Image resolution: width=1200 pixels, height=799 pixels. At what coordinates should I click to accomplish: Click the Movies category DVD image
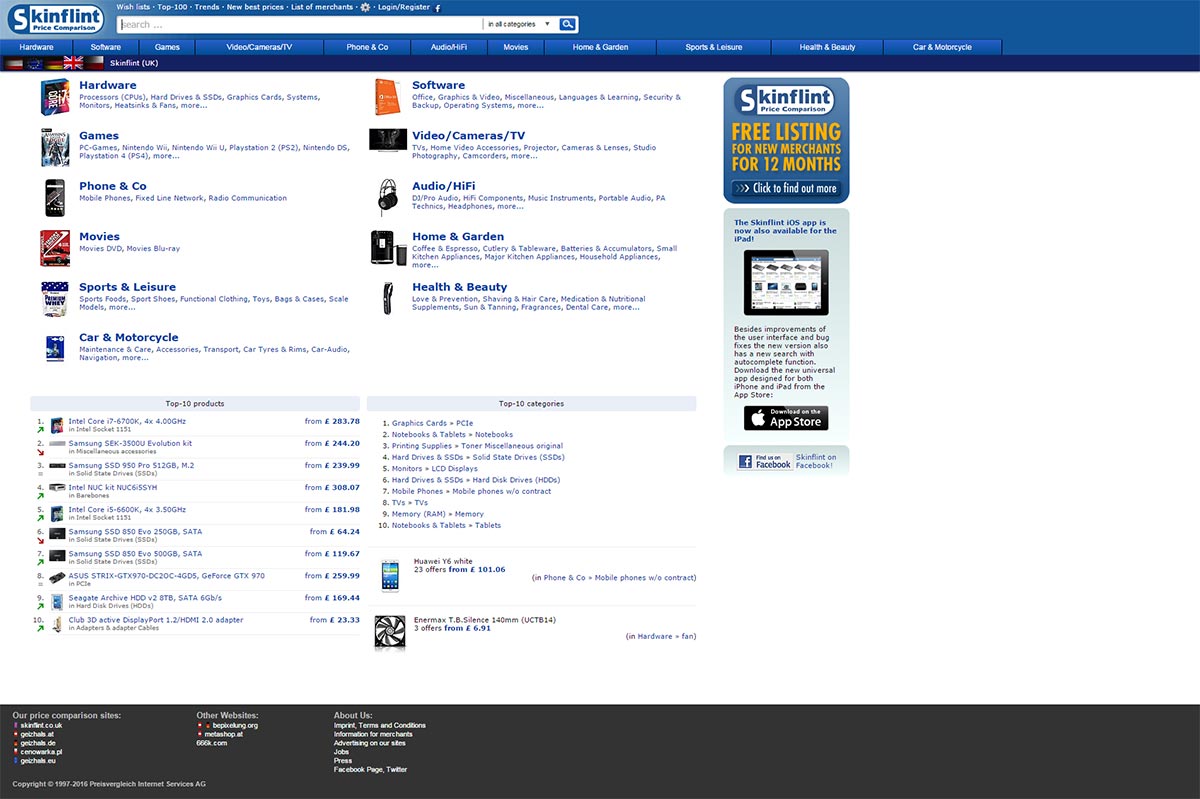coord(55,248)
